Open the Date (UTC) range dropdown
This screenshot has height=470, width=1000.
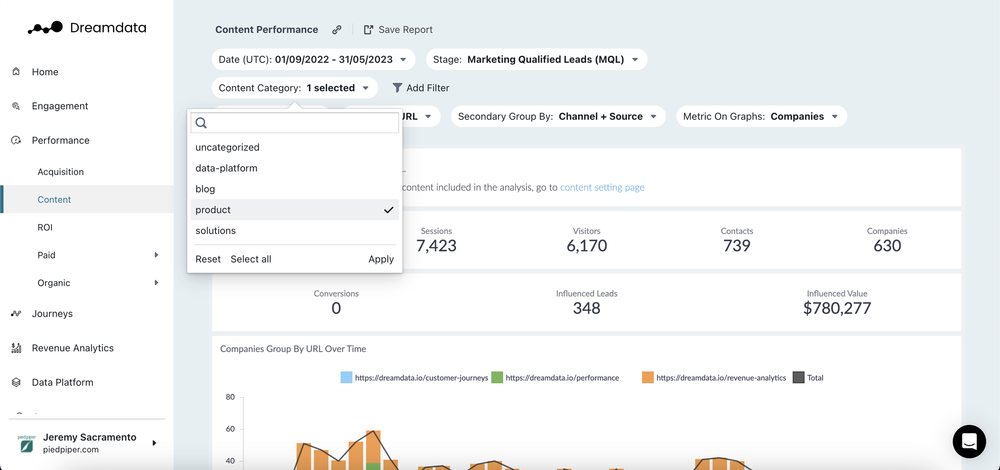pos(313,59)
